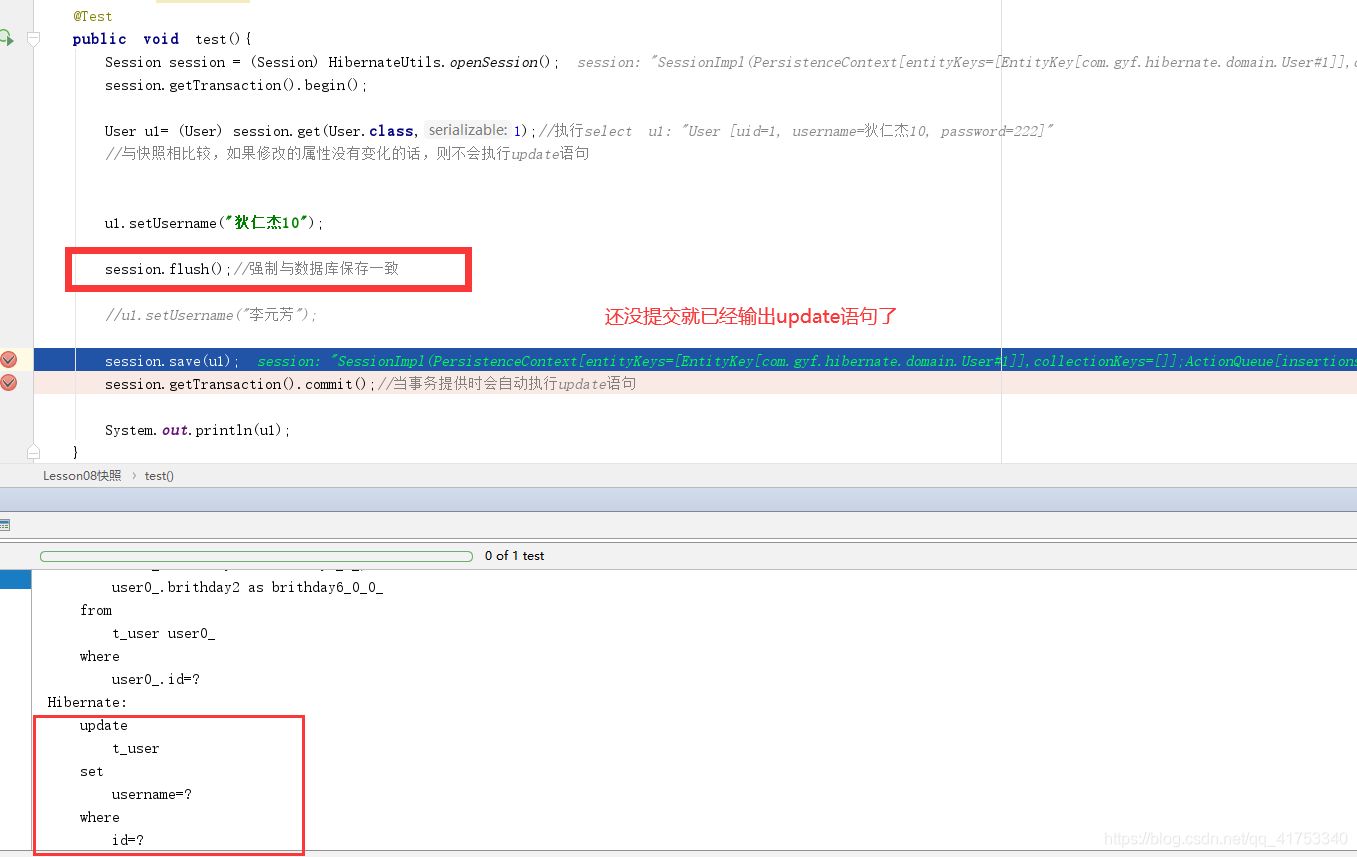Click the 'update' keyword in the console output
This screenshot has height=857, width=1357.
103,725
